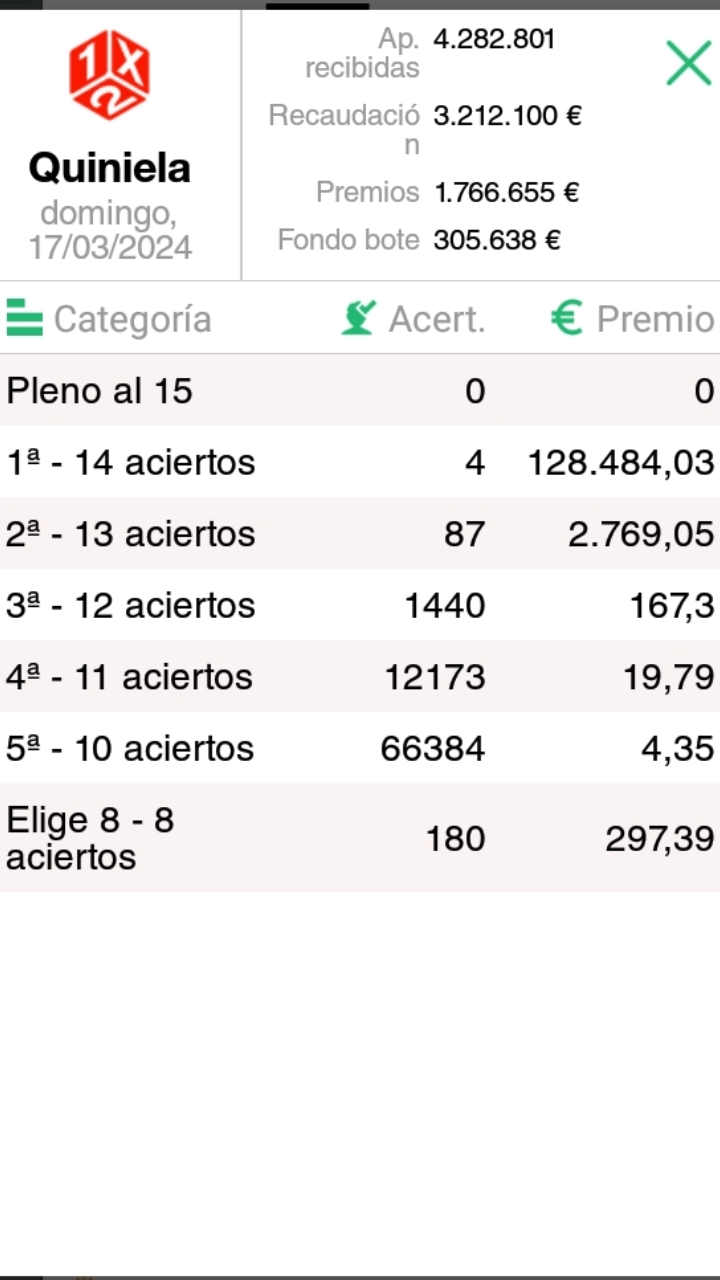Click the Fondo bote amount 305.638 €
The width and height of the screenshot is (720, 1280).
click(x=496, y=240)
